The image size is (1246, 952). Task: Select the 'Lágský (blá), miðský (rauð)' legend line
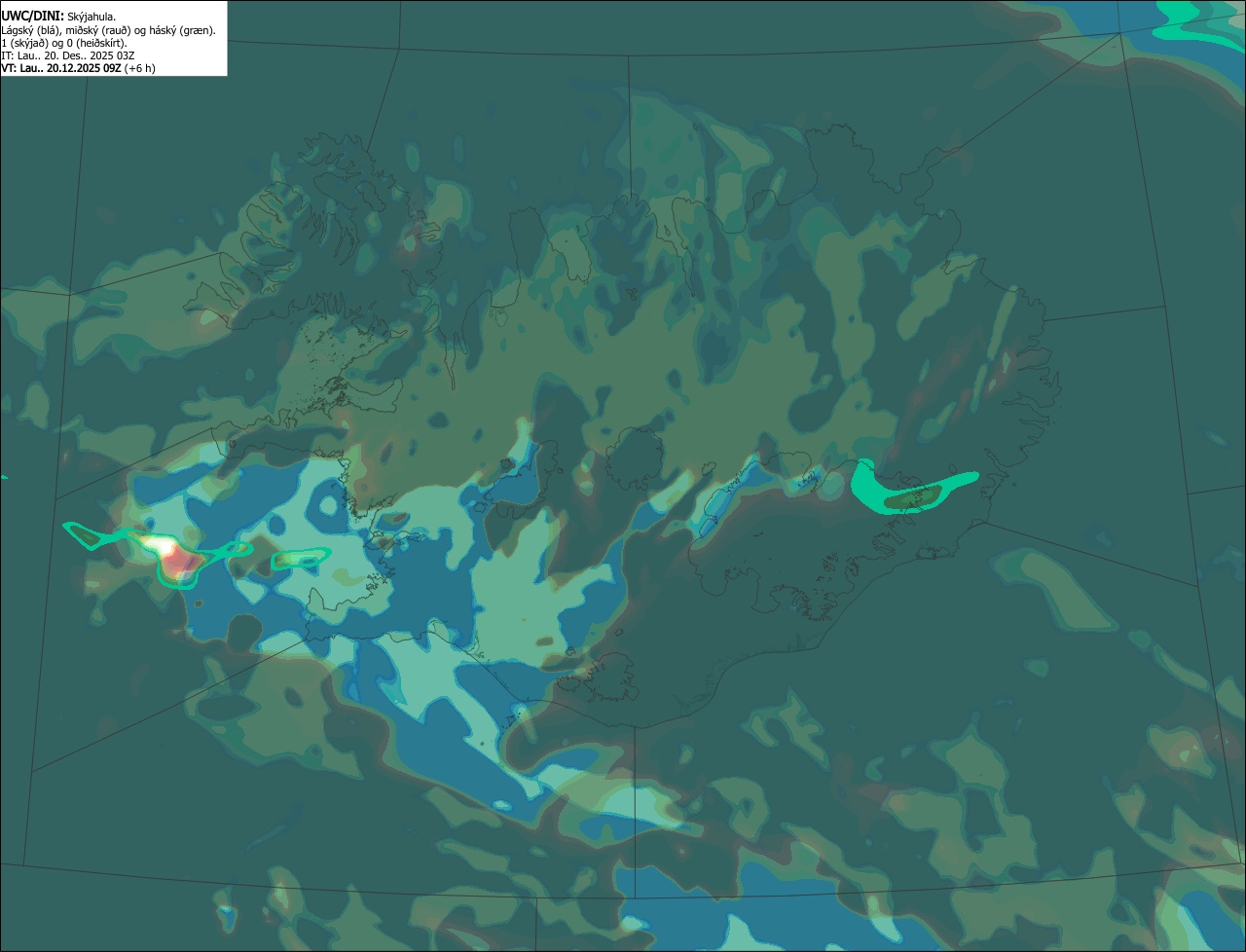pyautogui.click(x=109, y=30)
